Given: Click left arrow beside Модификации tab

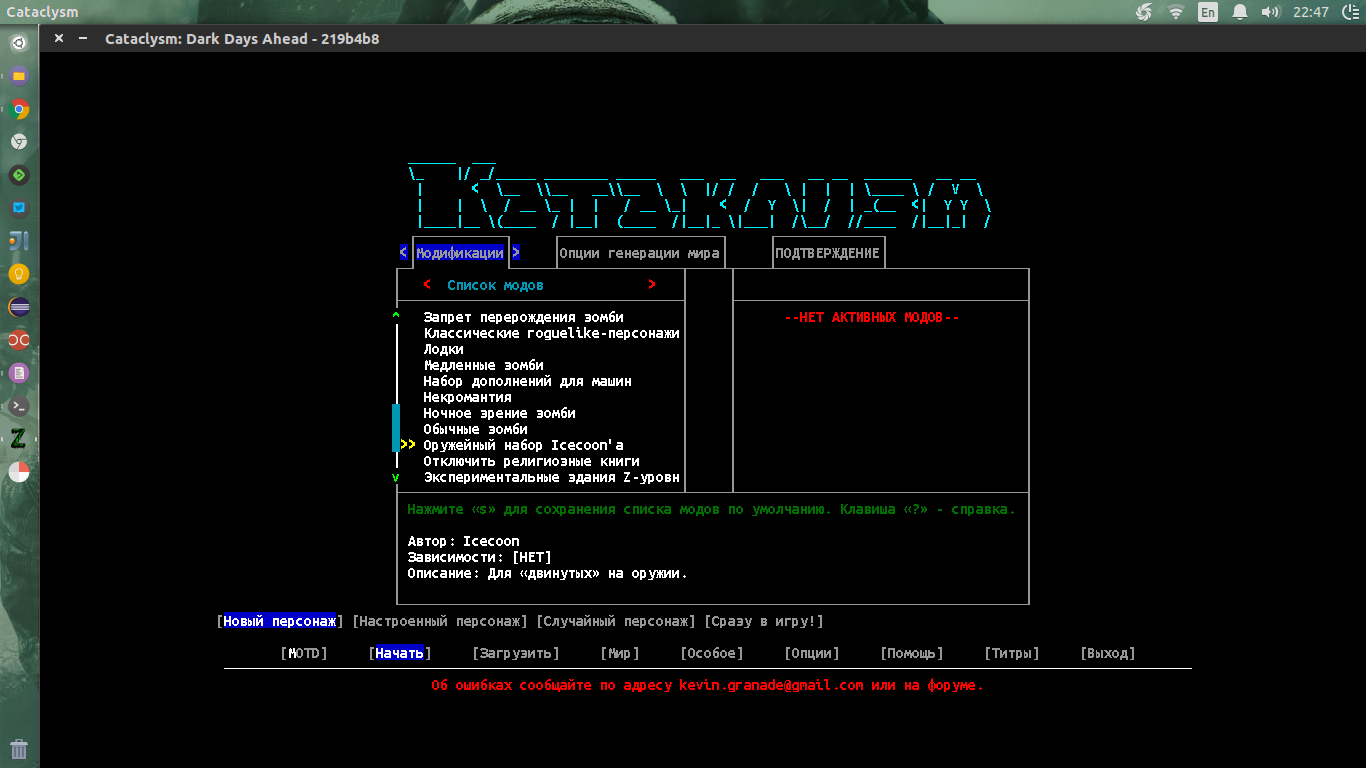Looking at the screenshot, I should tap(403, 253).
